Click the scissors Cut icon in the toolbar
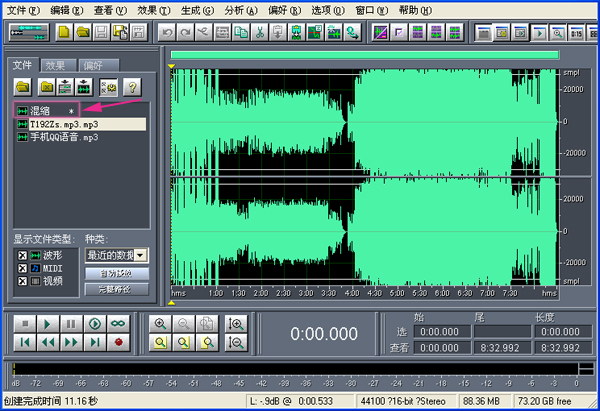This screenshot has width=600, height=411. click(259, 32)
